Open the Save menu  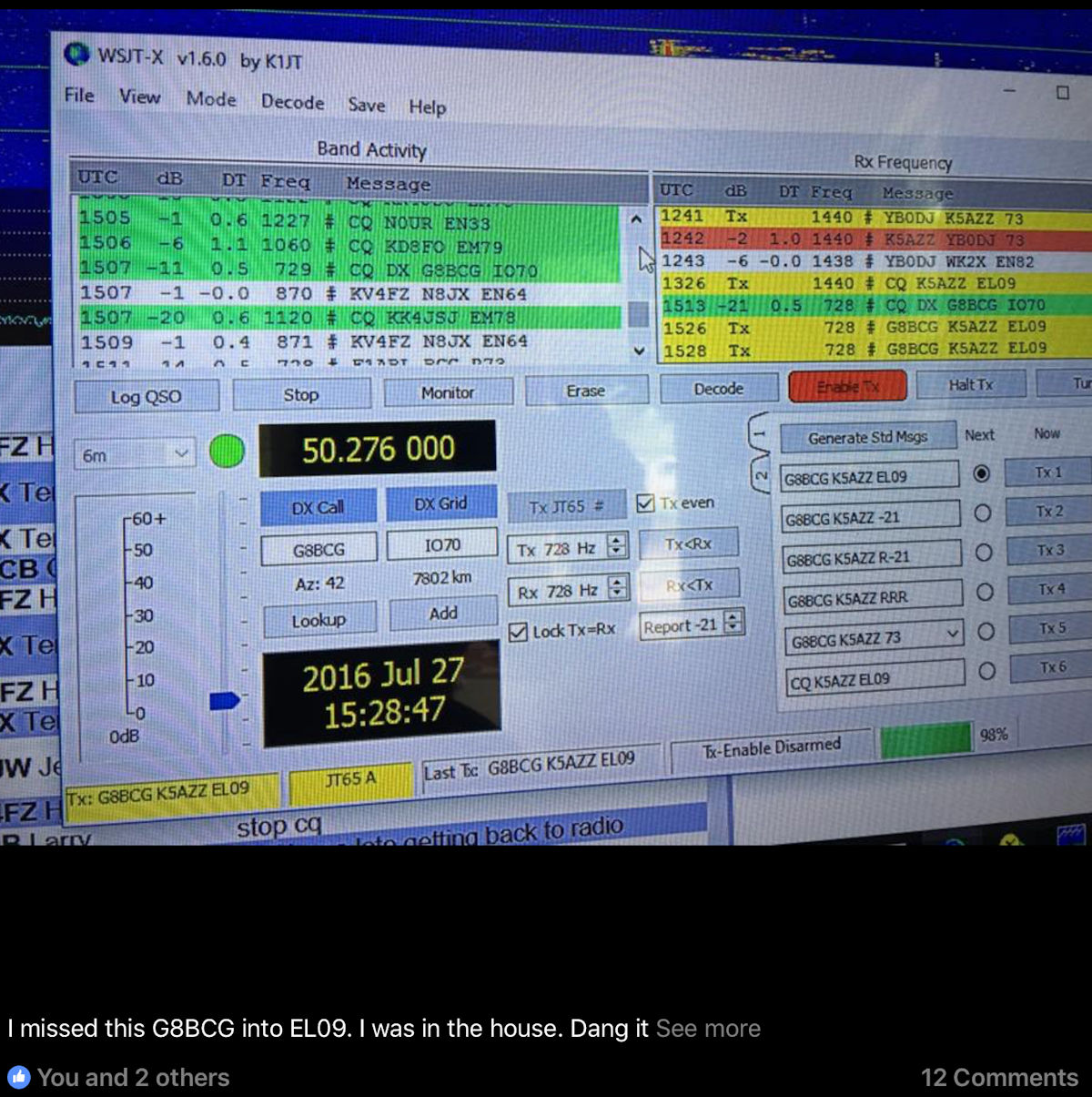coord(367,105)
